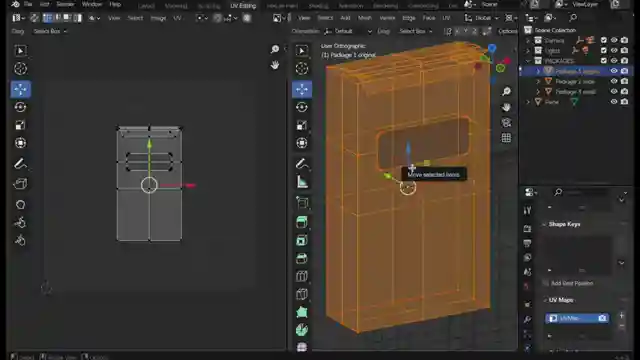This screenshot has width=640, height=360.
Task: Toggle camera view in the 3D viewport
Action: (506, 122)
